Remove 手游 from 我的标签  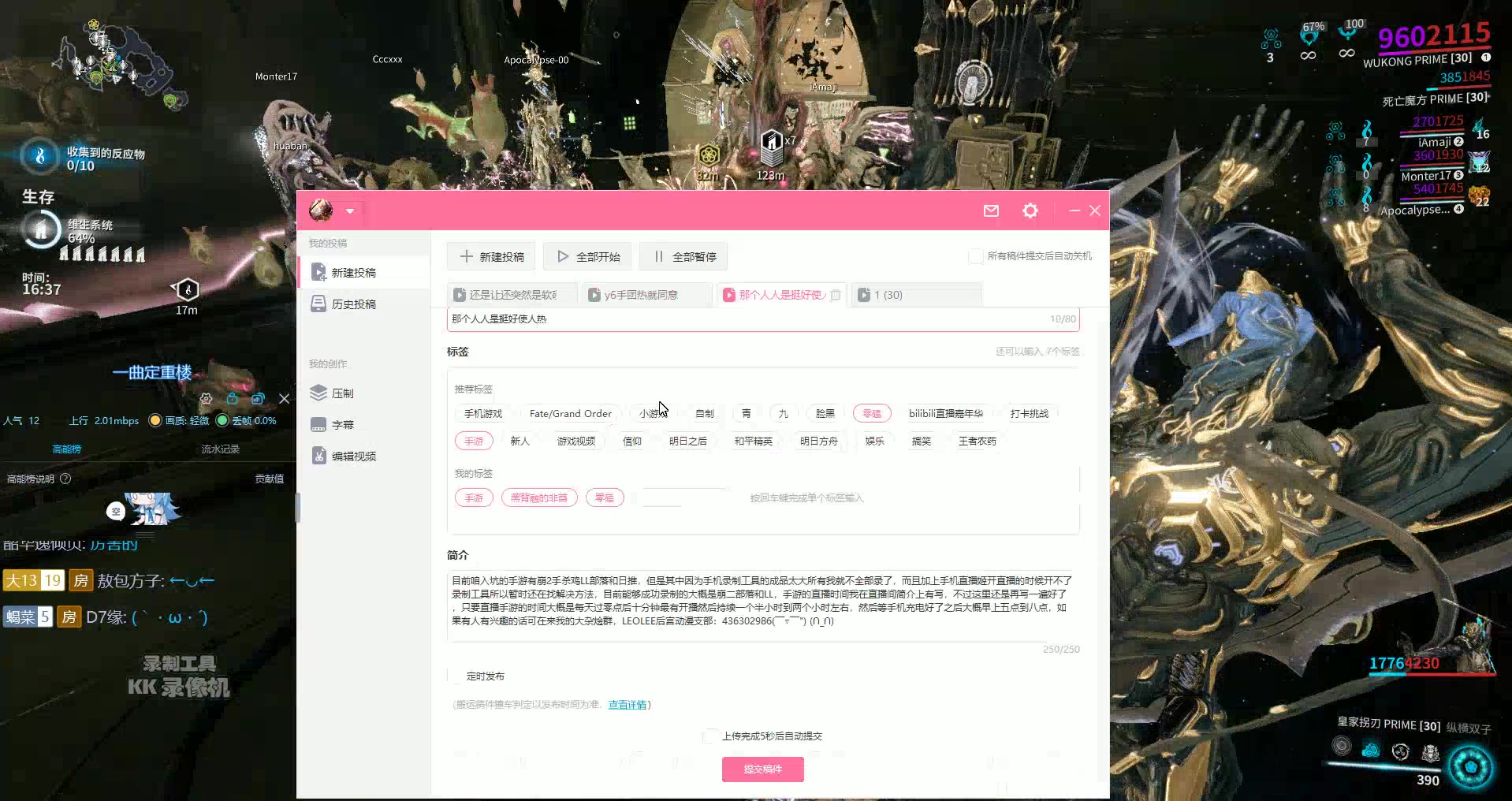(474, 498)
